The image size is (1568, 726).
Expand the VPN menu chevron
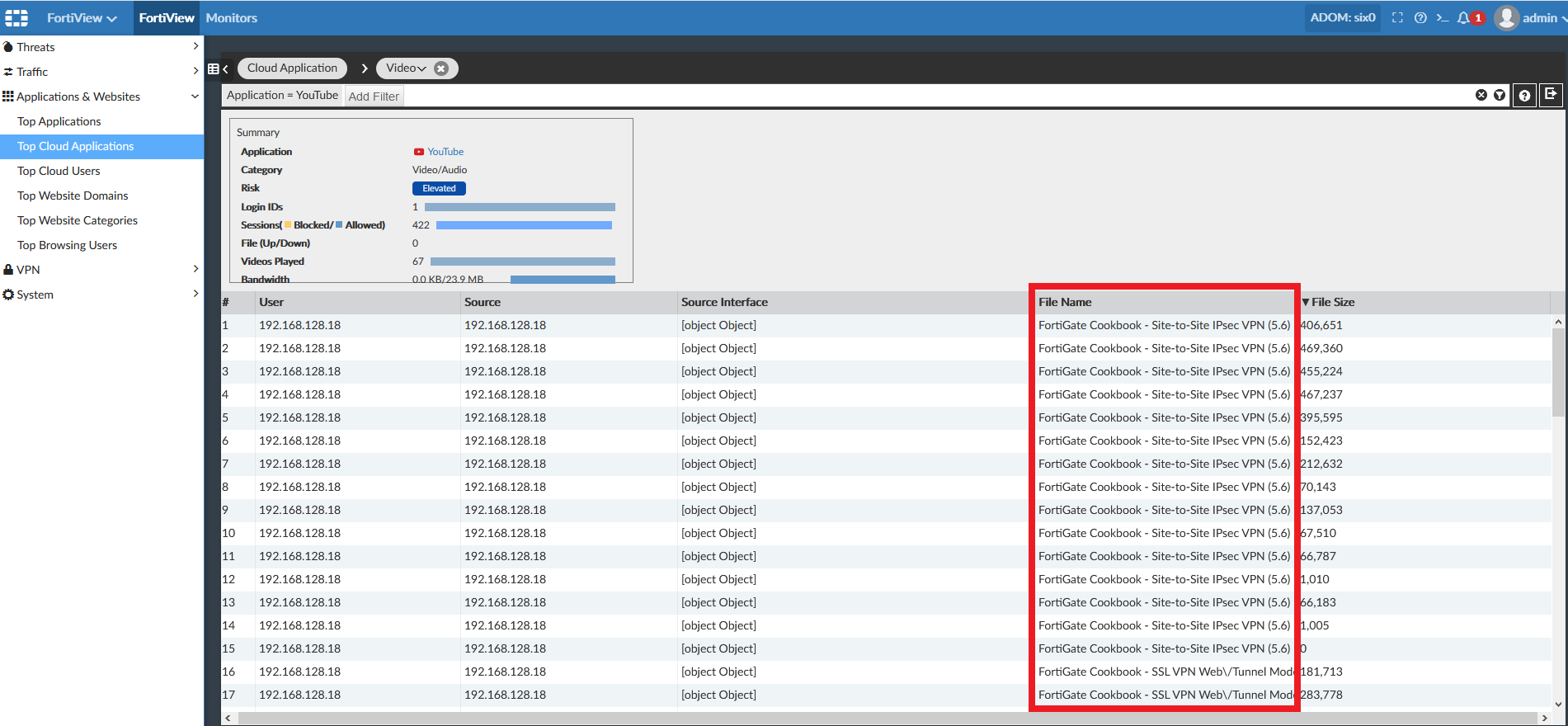coord(195,269)
